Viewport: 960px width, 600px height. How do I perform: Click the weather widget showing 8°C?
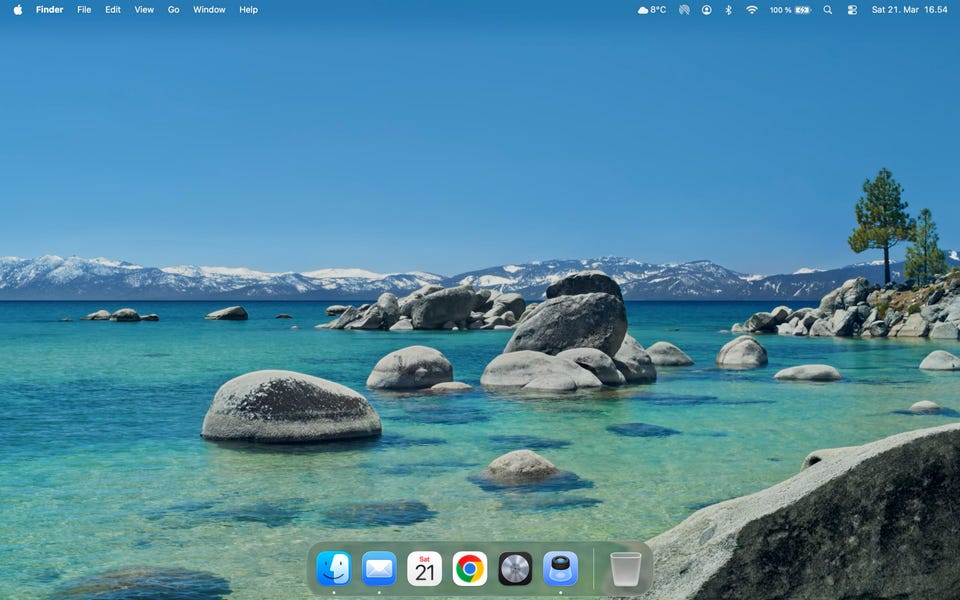coord(652,10)
